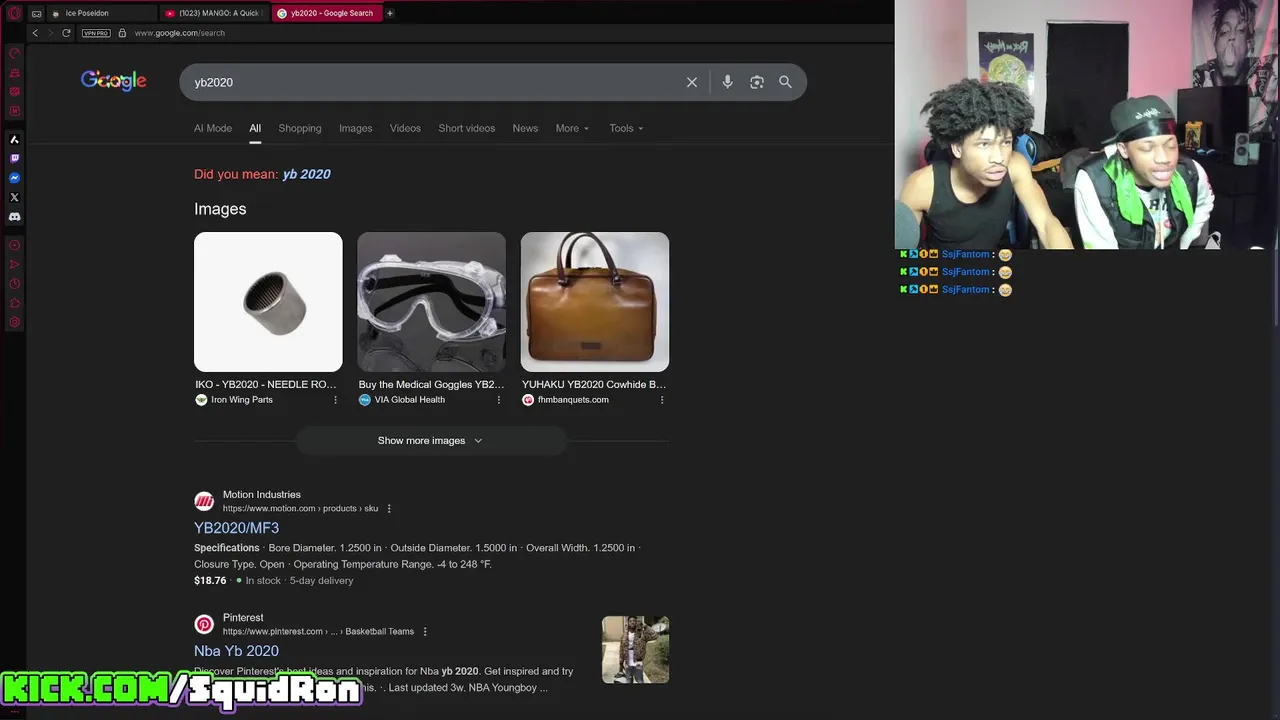
Task: Open the Pinterest result thumbnail
Action: pyautogui.click(x=635, y=650)
